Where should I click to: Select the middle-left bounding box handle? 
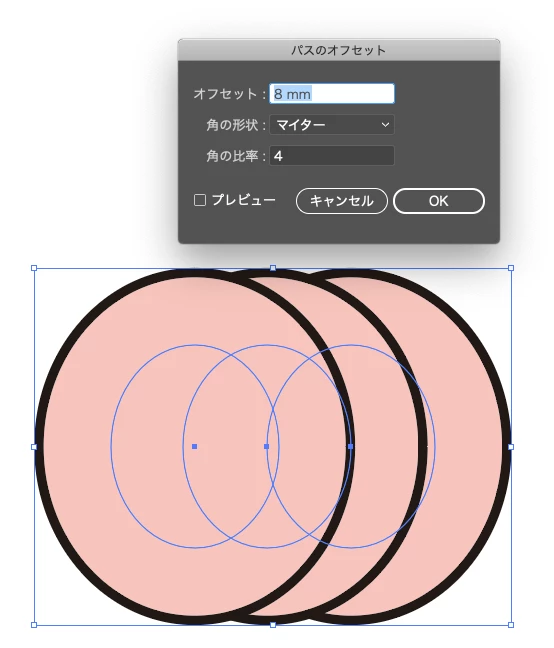[34, 447]
